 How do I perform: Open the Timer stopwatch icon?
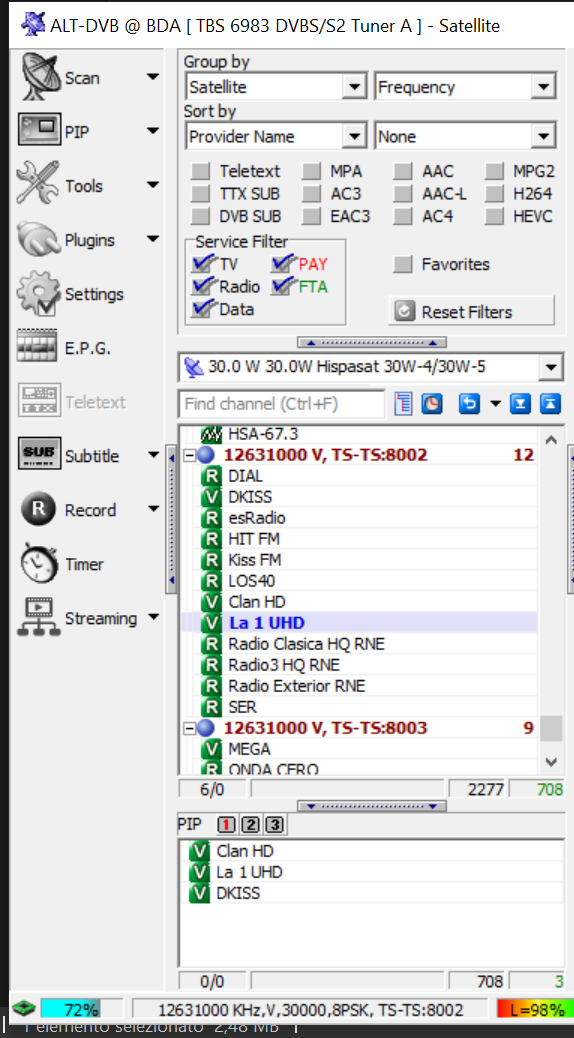point(39,564)
